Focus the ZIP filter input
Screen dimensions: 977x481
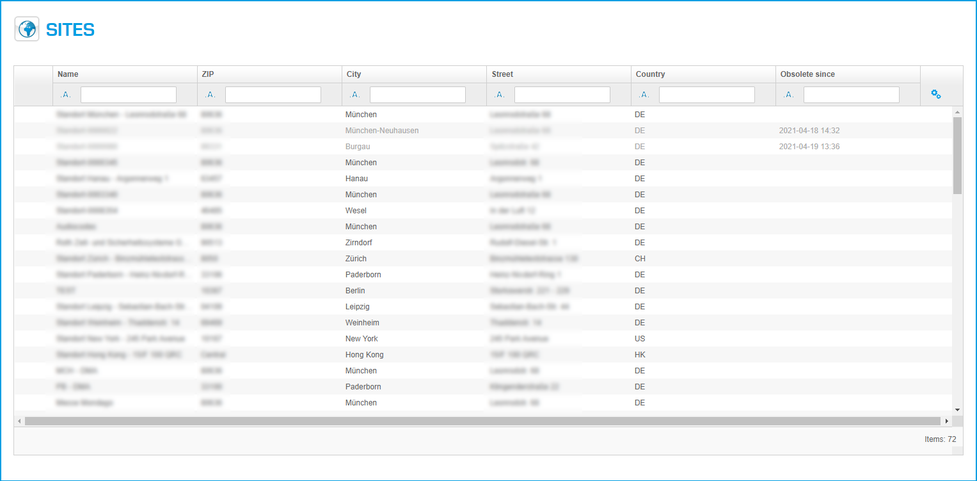tap(273, 95)
